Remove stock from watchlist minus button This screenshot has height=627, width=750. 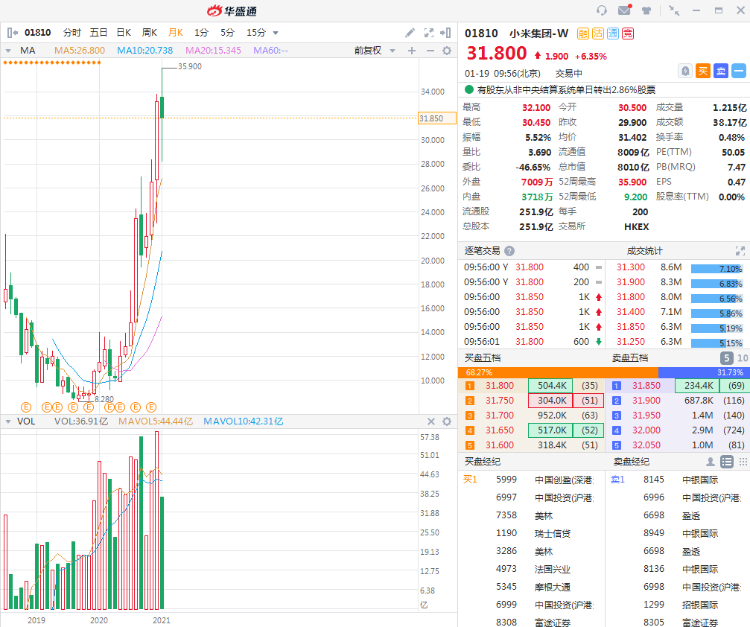tap(739, 71)
